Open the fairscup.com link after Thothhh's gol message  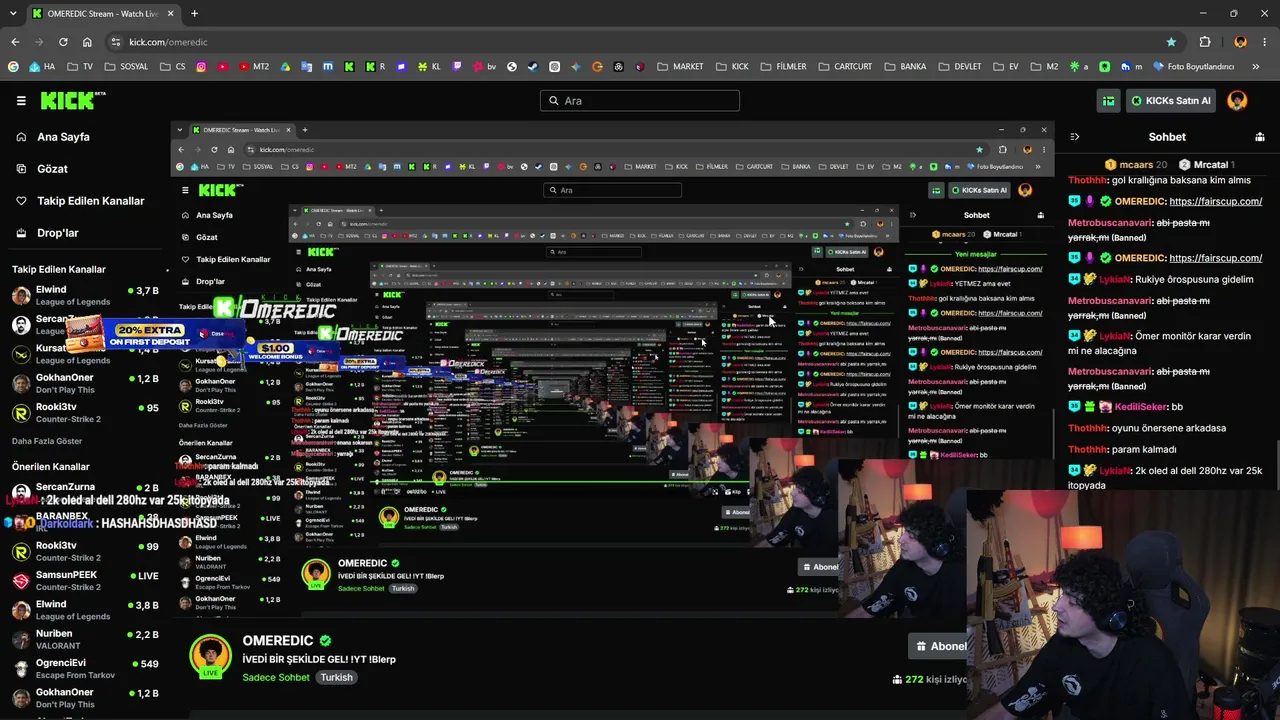point(1215,201)
